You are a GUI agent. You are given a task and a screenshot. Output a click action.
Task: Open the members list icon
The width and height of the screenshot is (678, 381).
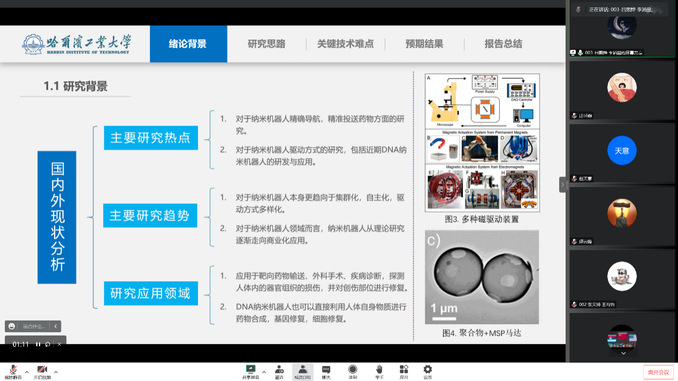(303, 372)
